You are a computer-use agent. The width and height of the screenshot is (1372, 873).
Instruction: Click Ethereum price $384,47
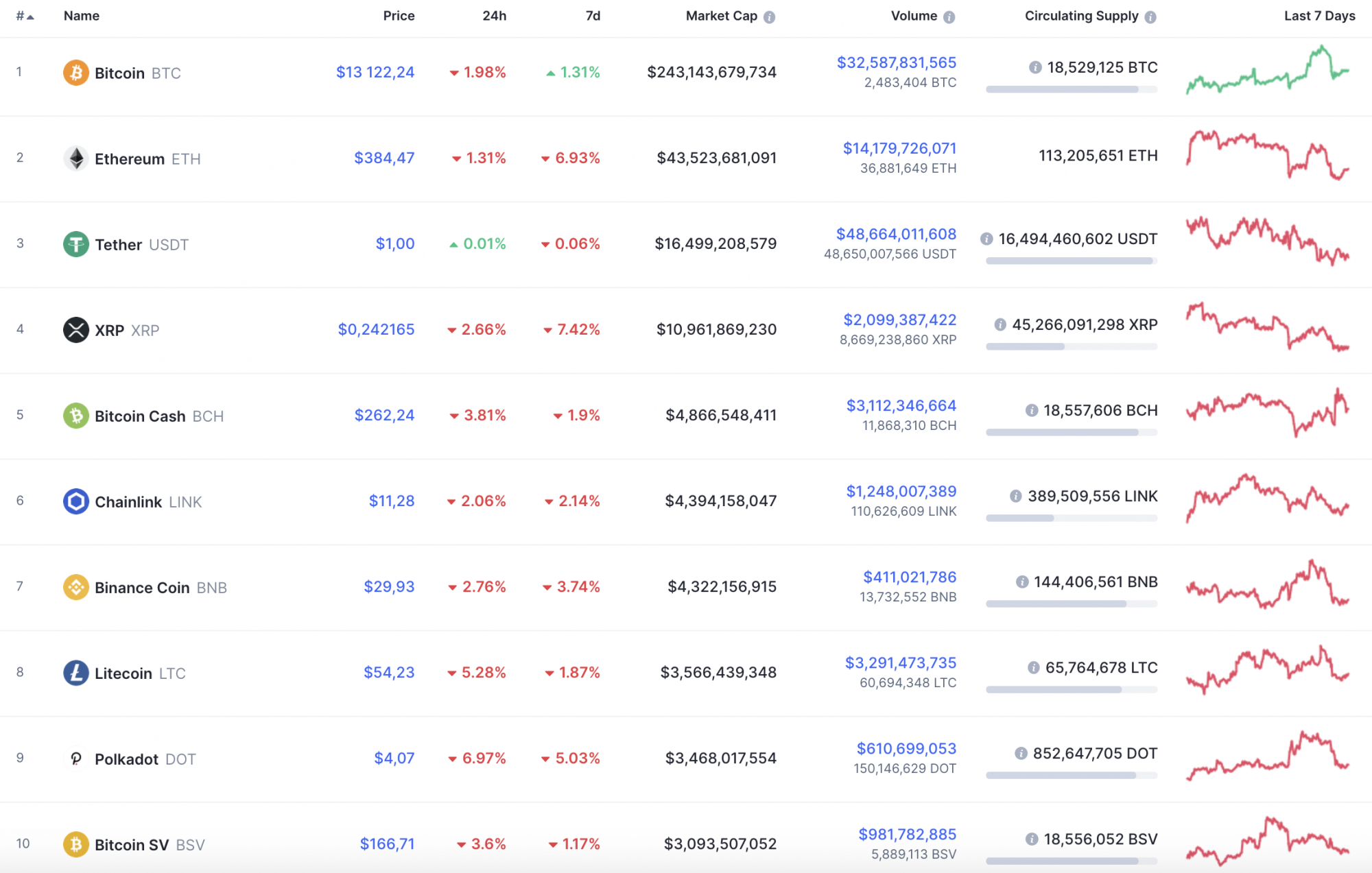pos(384,158)
